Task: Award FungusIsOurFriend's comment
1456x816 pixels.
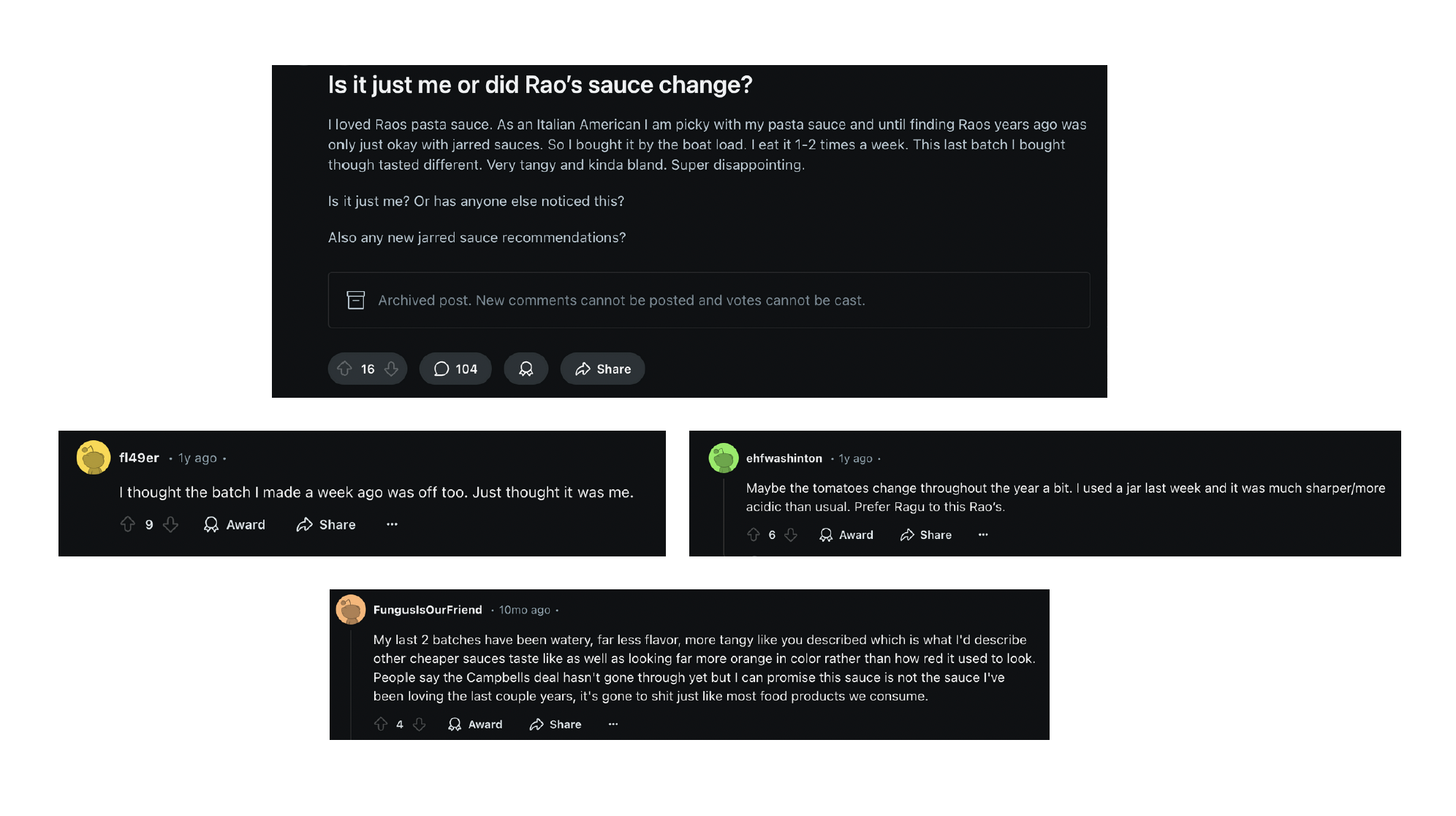Action: coord(475,725)
